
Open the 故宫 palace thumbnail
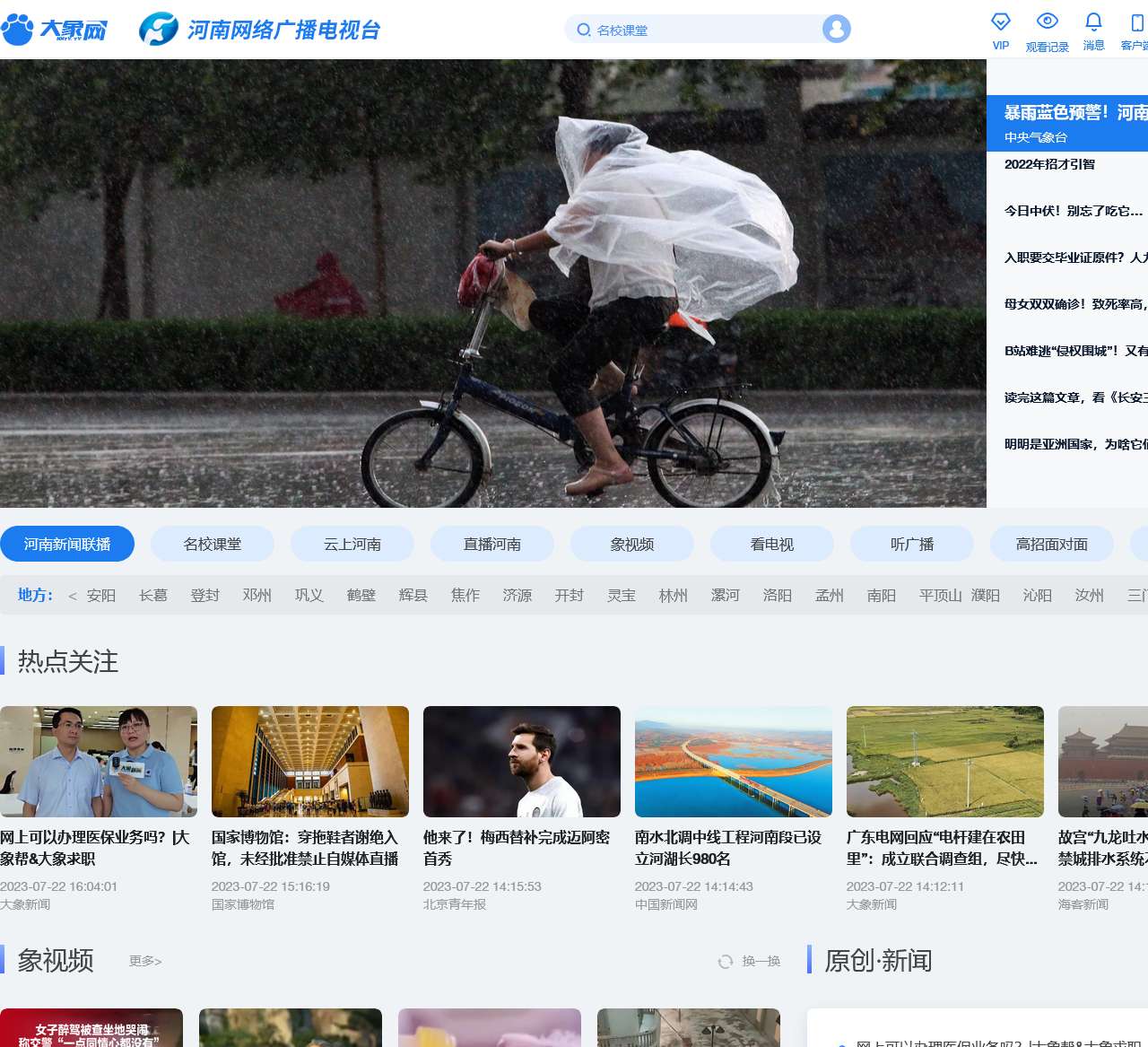point(1103,762)
